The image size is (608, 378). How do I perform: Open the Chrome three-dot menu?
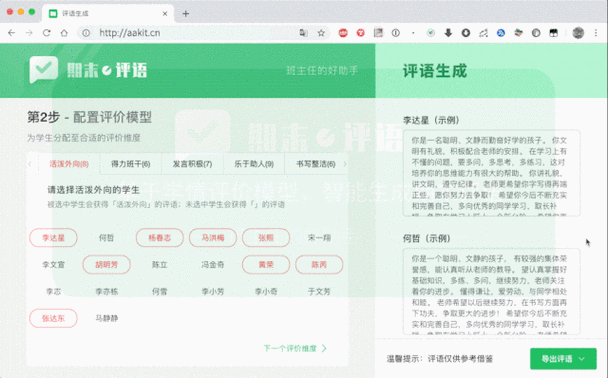coord(596,33)
